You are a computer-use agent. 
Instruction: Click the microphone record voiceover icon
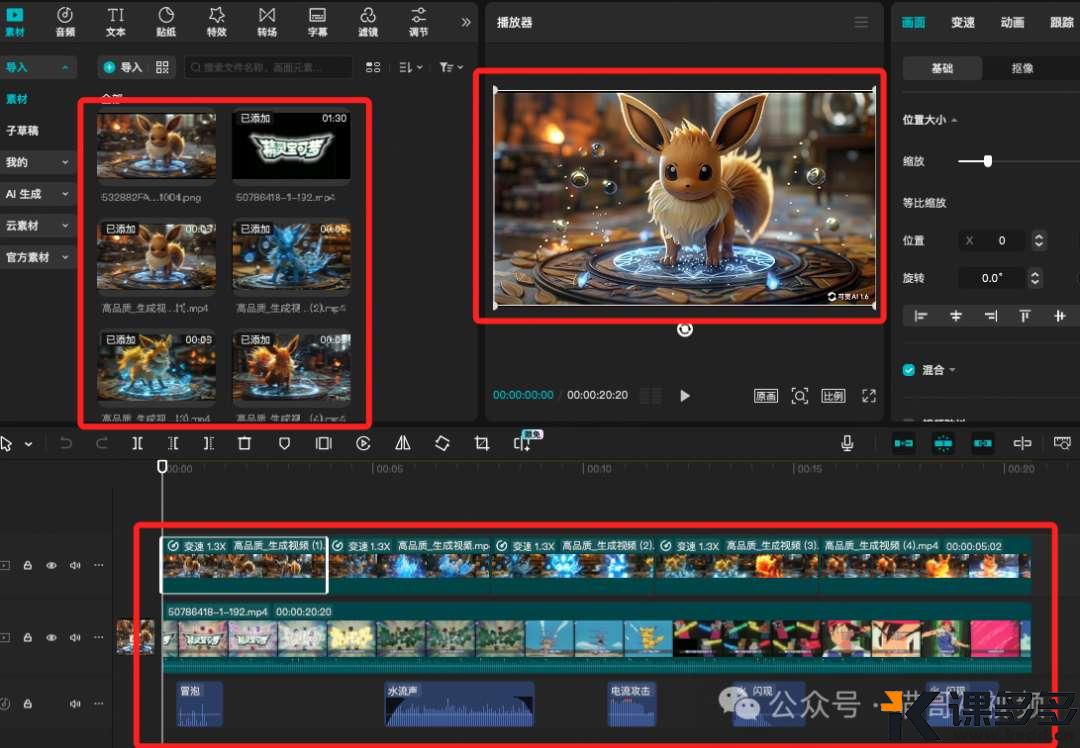(x=847, y=444)
